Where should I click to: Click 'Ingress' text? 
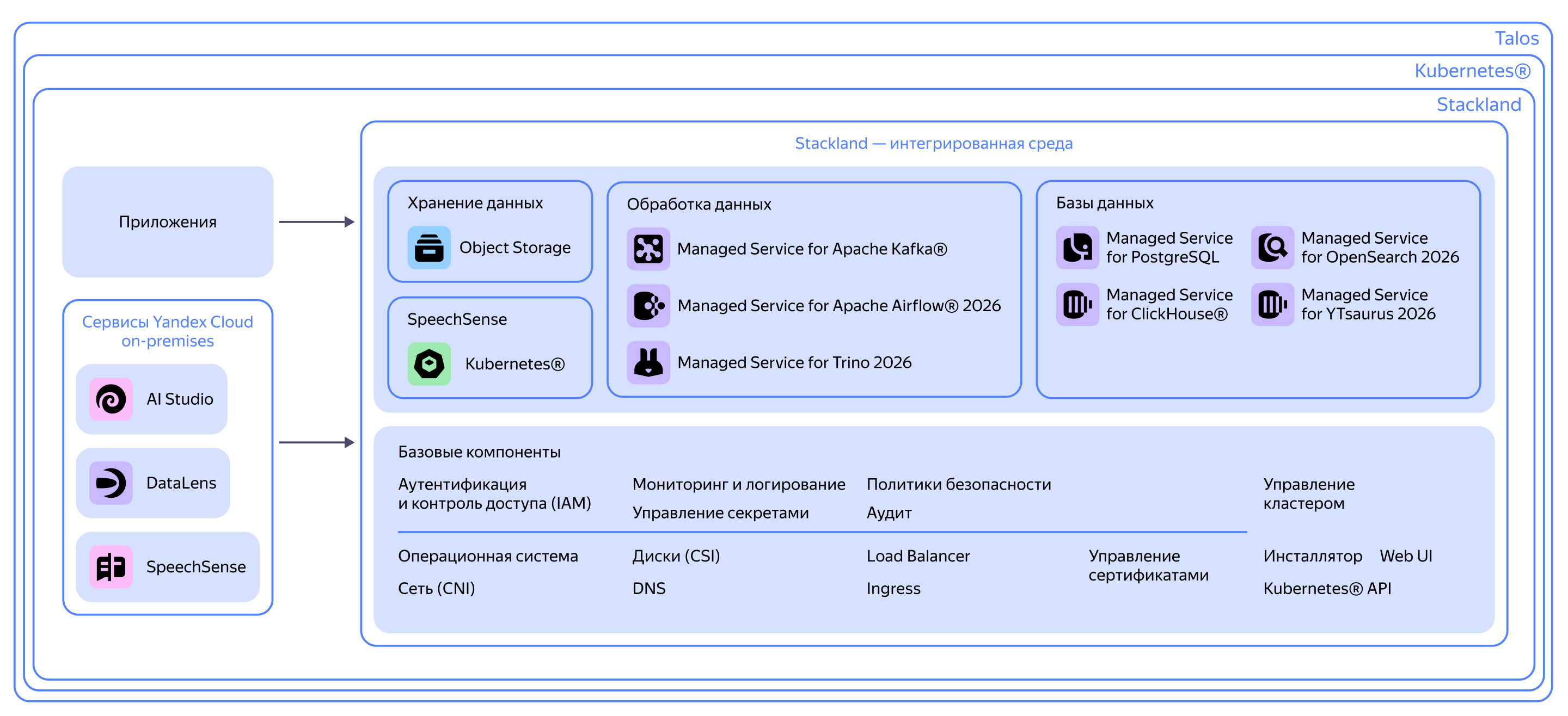point(893,588)
